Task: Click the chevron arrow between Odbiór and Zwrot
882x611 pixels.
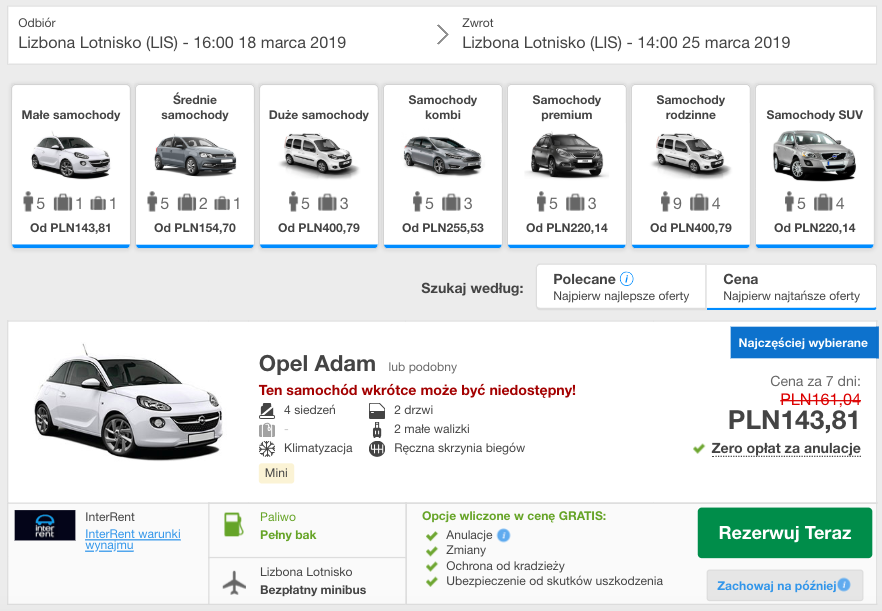Action: pyautogui.click(x=443, y=35)
